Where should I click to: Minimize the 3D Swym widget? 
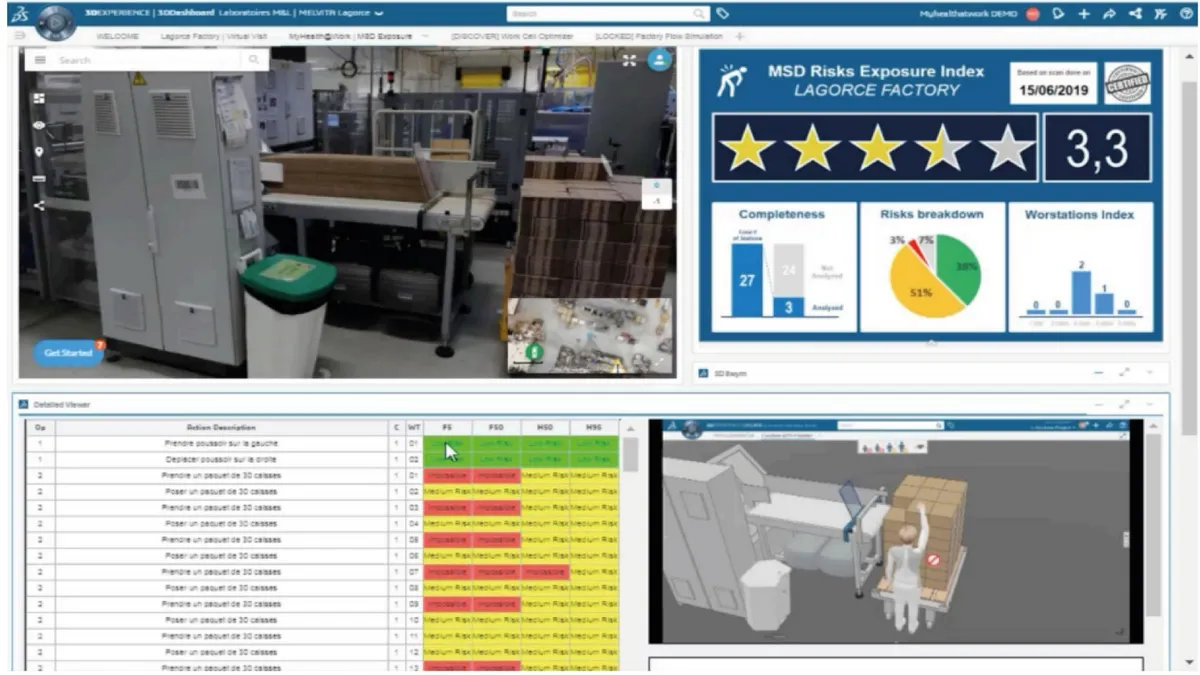[1099, 373]
